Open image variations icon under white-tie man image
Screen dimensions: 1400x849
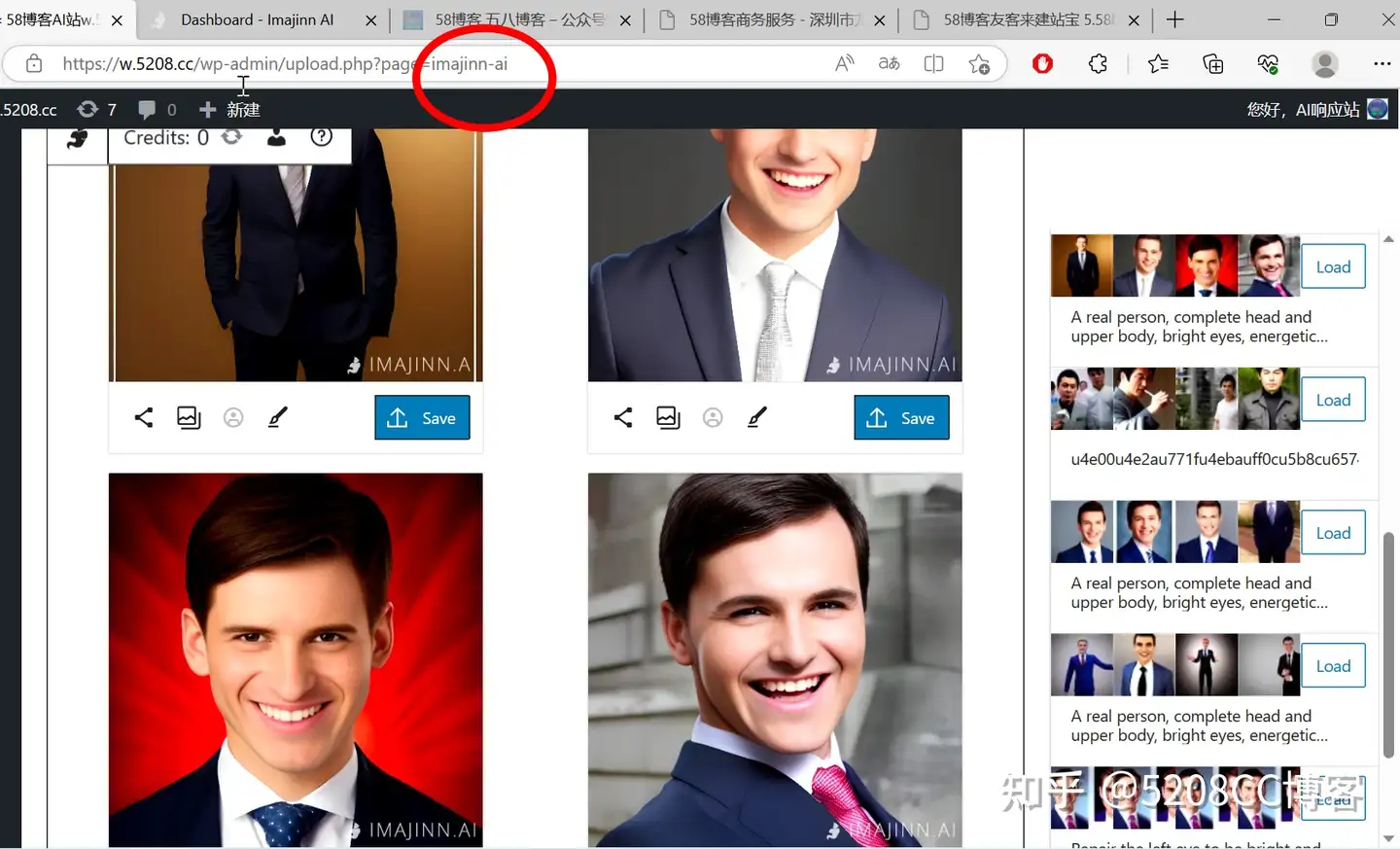point(668,417)
